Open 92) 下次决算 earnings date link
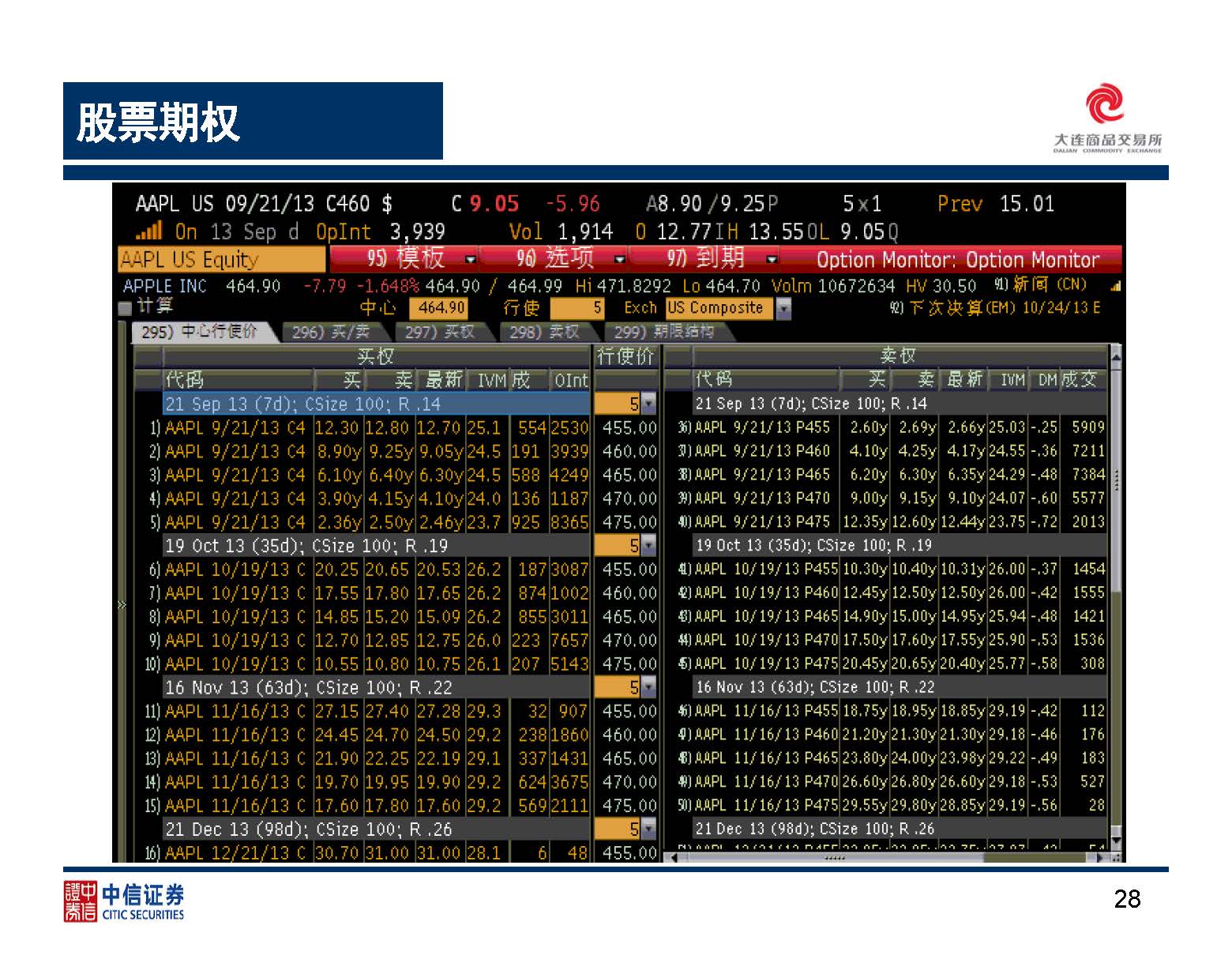 tap(994, 308)
